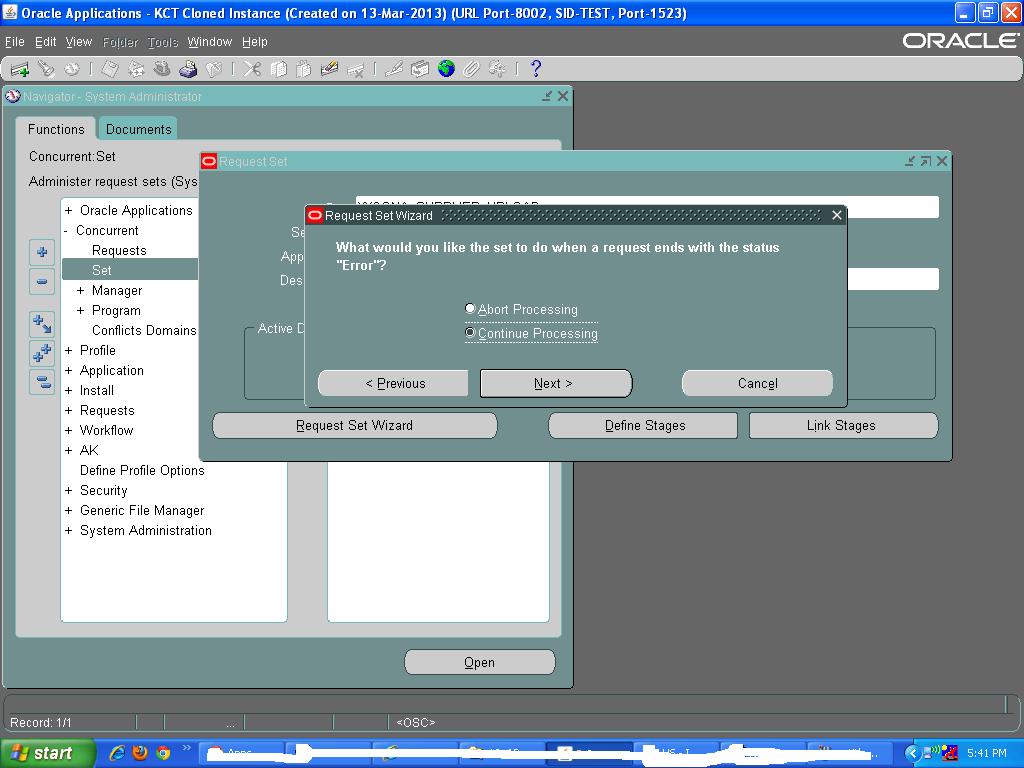Select the Abort Processing radio option
This screenshot has height=768, width=1024.
tap(470, 308)
